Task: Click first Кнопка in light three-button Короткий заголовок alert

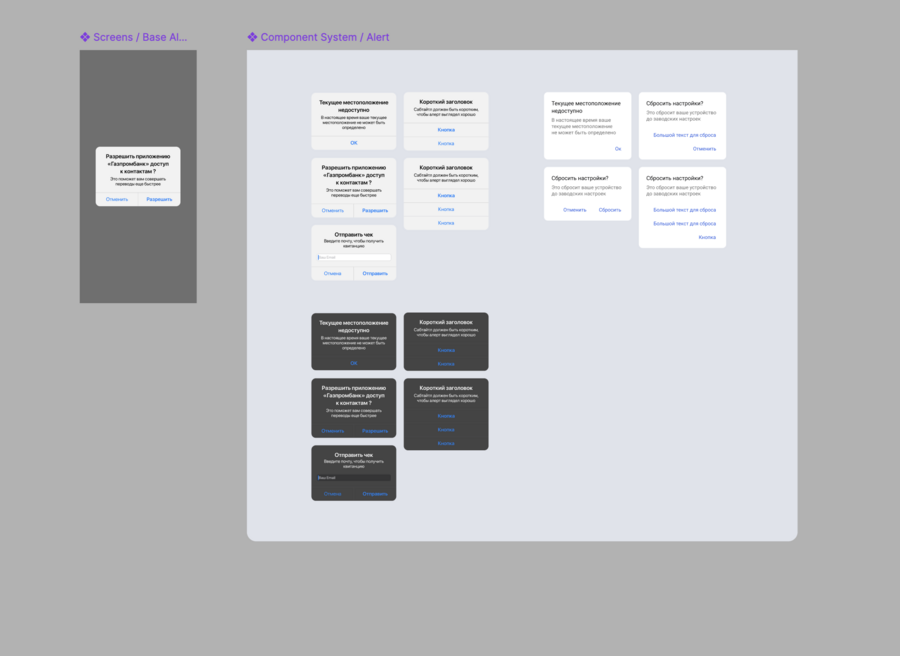Action: (446, 196)
